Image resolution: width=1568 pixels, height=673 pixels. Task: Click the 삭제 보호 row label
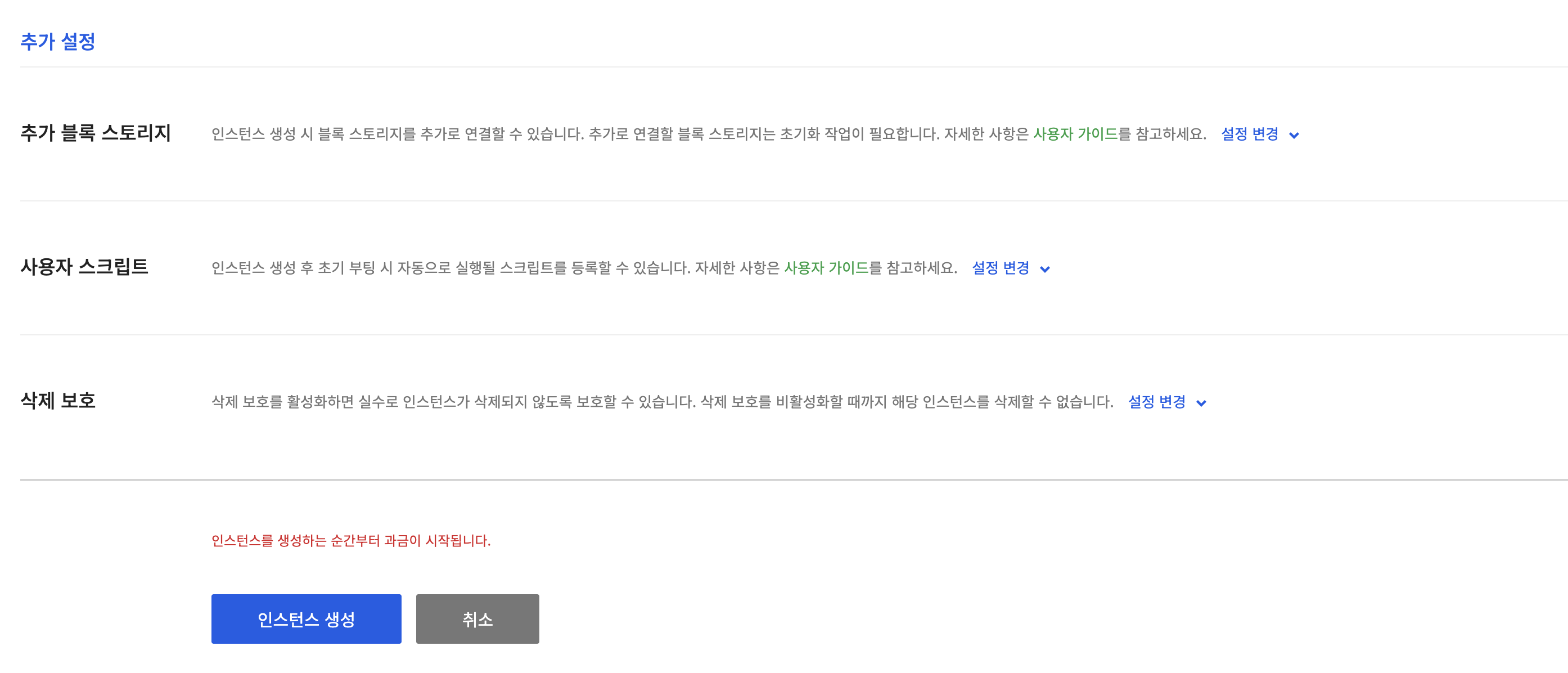[58, 401]
